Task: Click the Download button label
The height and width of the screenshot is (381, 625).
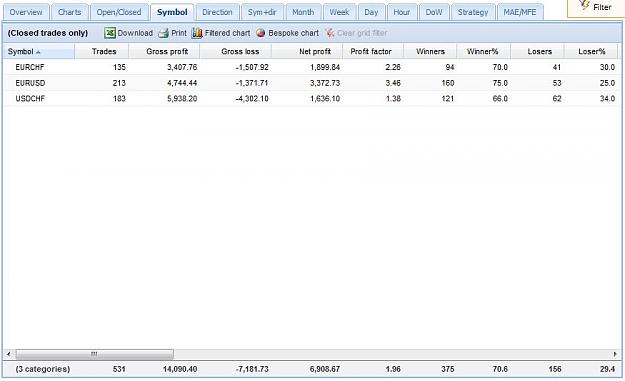Action: click(135, 33)
